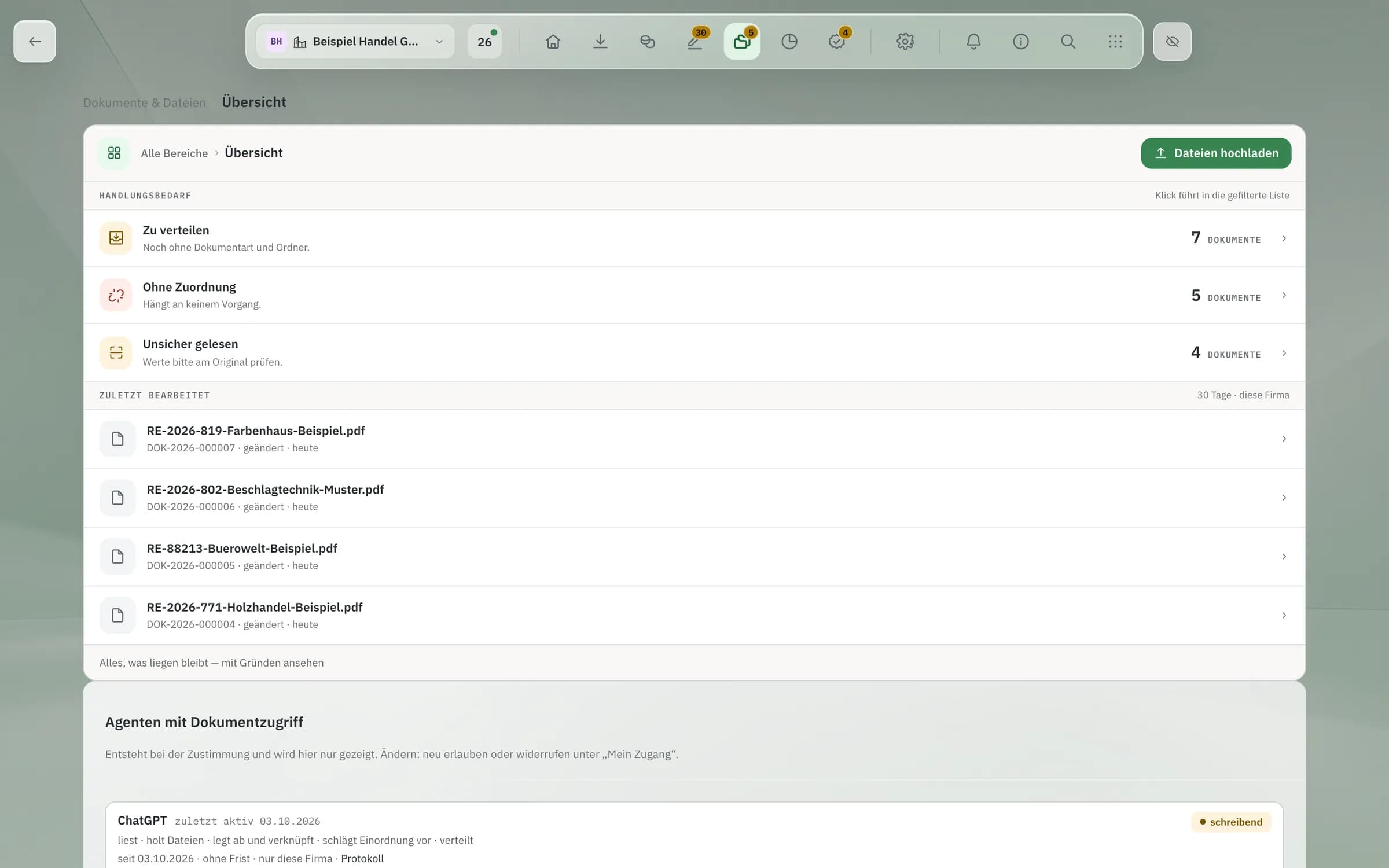Open the pen icon with badge 30
The height and width of the screenshot is (868, 1389).
pos(695,42)
